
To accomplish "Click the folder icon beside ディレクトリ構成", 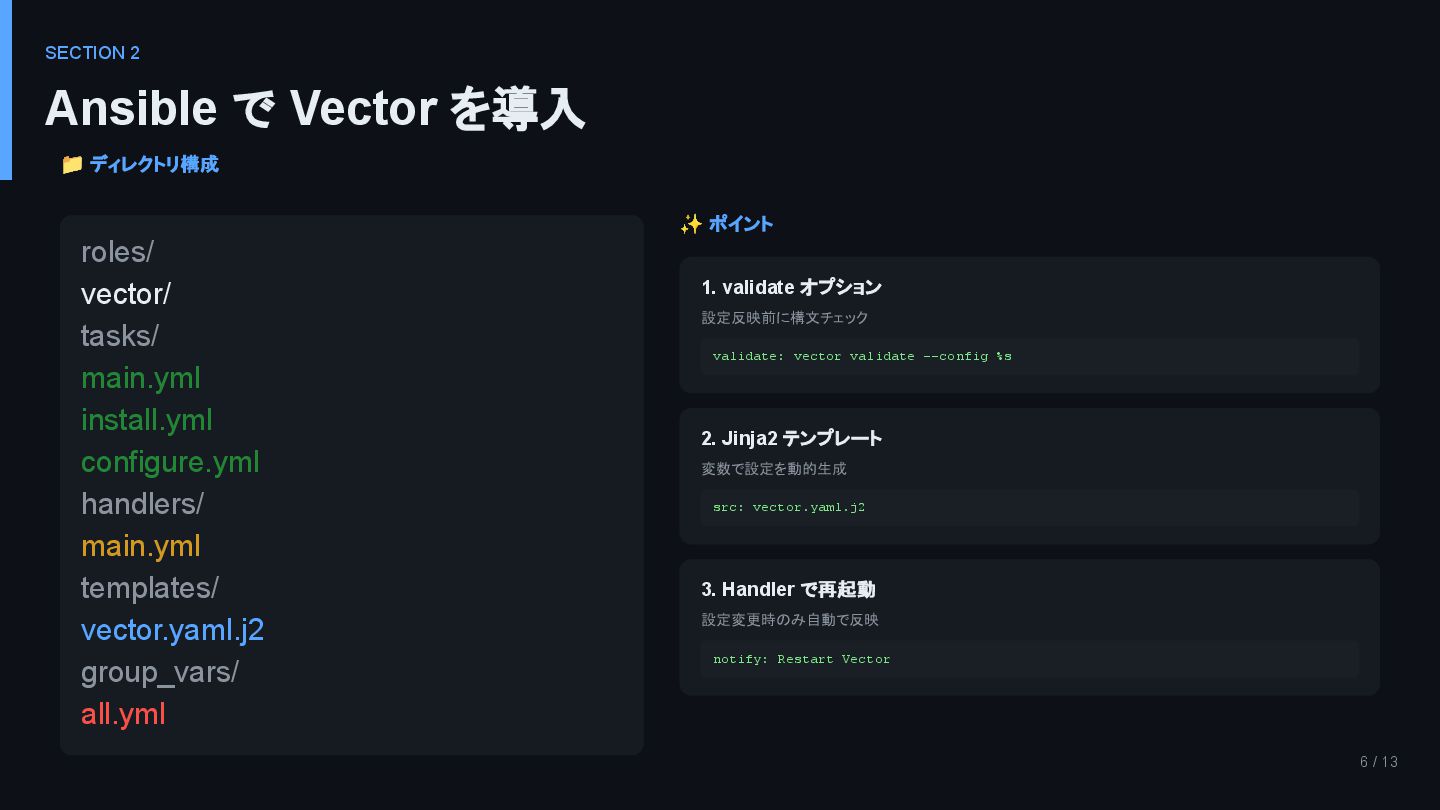I will pyautogui.click(x=72, y=164).
